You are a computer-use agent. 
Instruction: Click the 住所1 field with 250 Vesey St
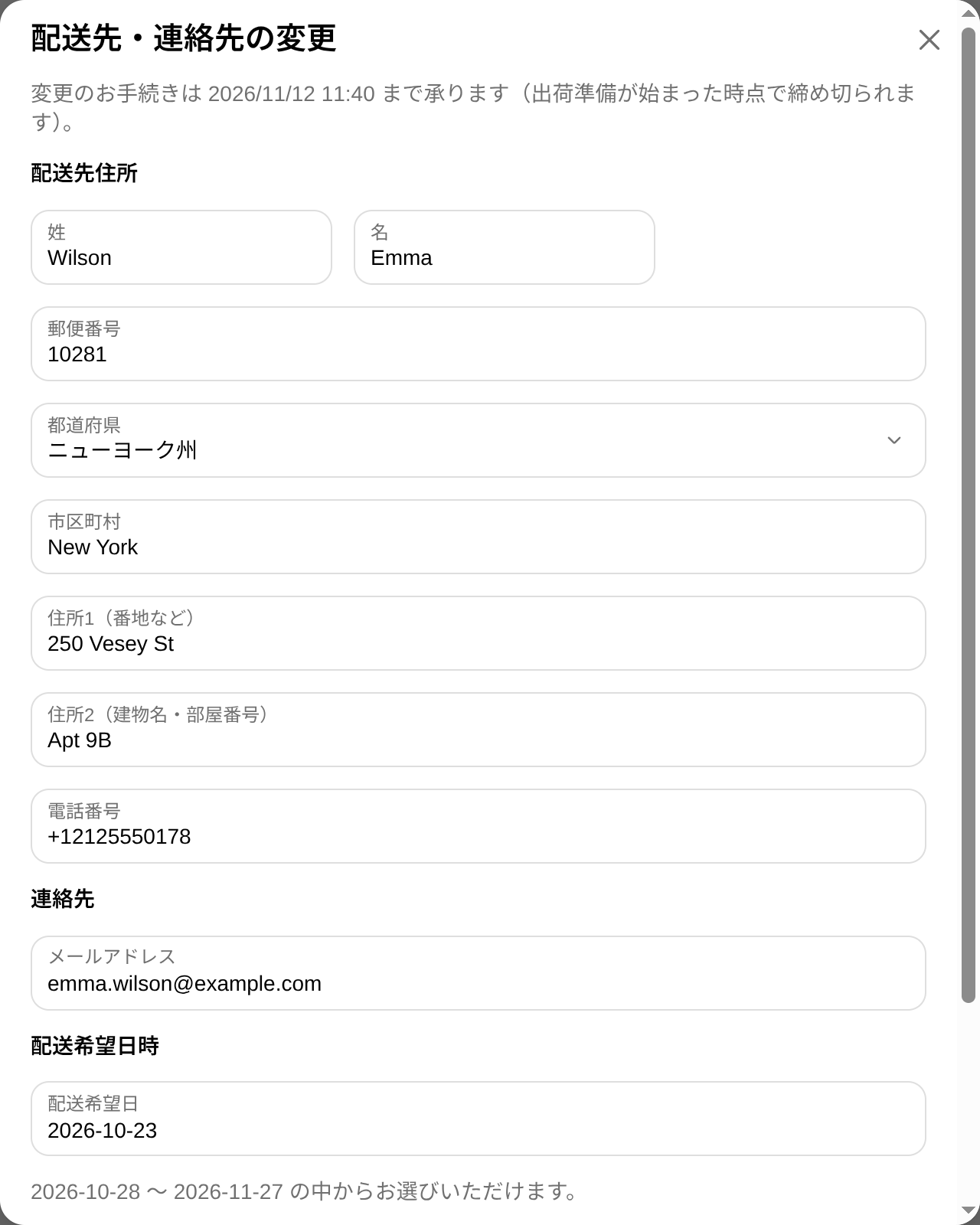[479, 633]
